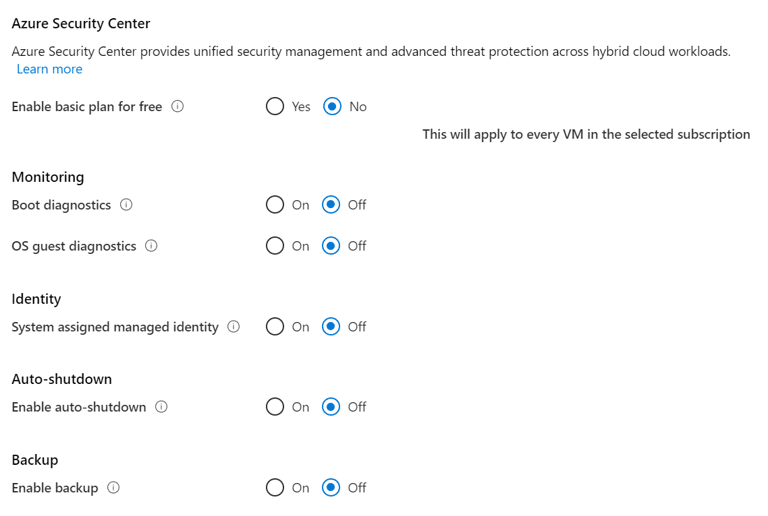Screen dimensions: 768x516
Task: Click info icon next to Enable backup
Action: pos(113,488)
